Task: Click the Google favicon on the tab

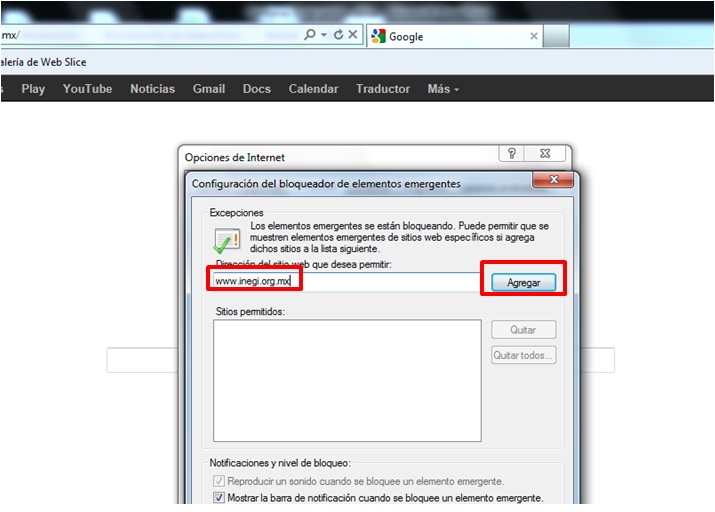Action: point(378,36)
